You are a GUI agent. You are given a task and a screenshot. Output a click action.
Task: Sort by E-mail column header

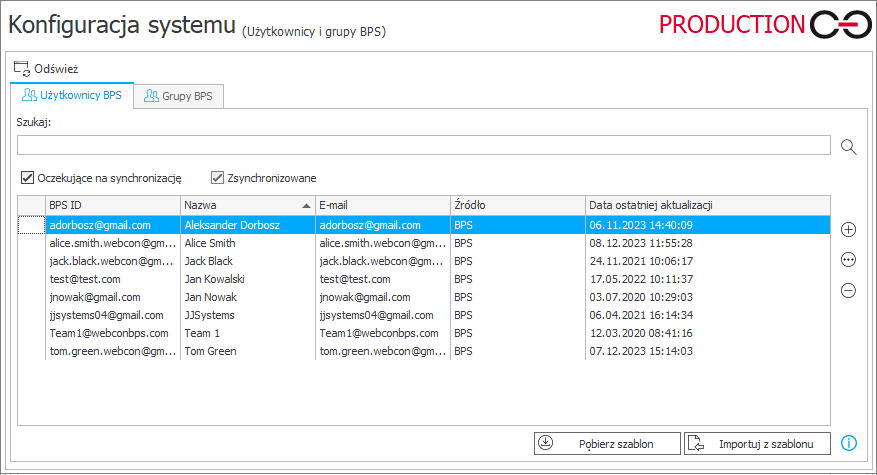383,205
